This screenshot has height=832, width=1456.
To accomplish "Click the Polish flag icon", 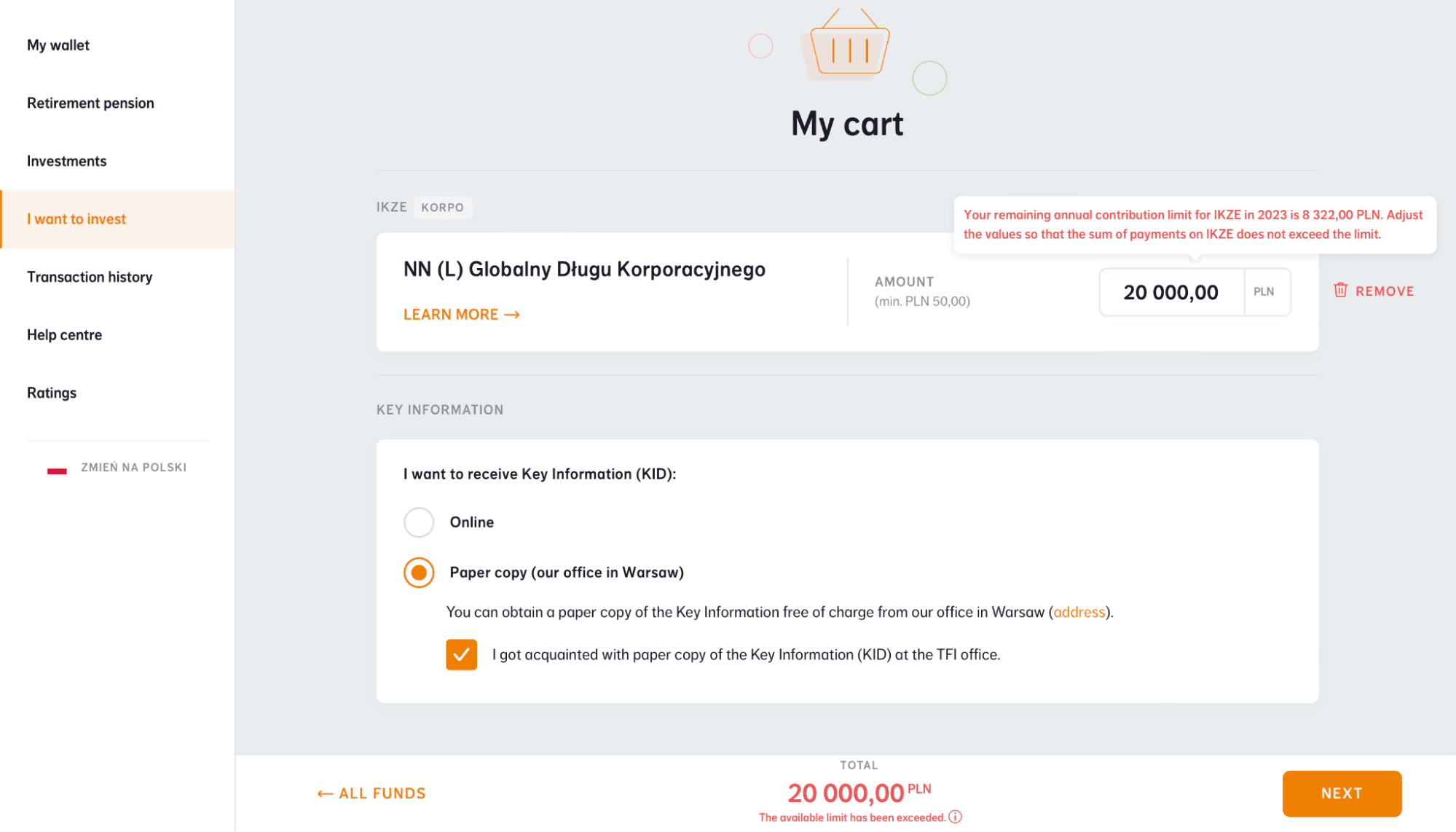I will tap(57, 468).
